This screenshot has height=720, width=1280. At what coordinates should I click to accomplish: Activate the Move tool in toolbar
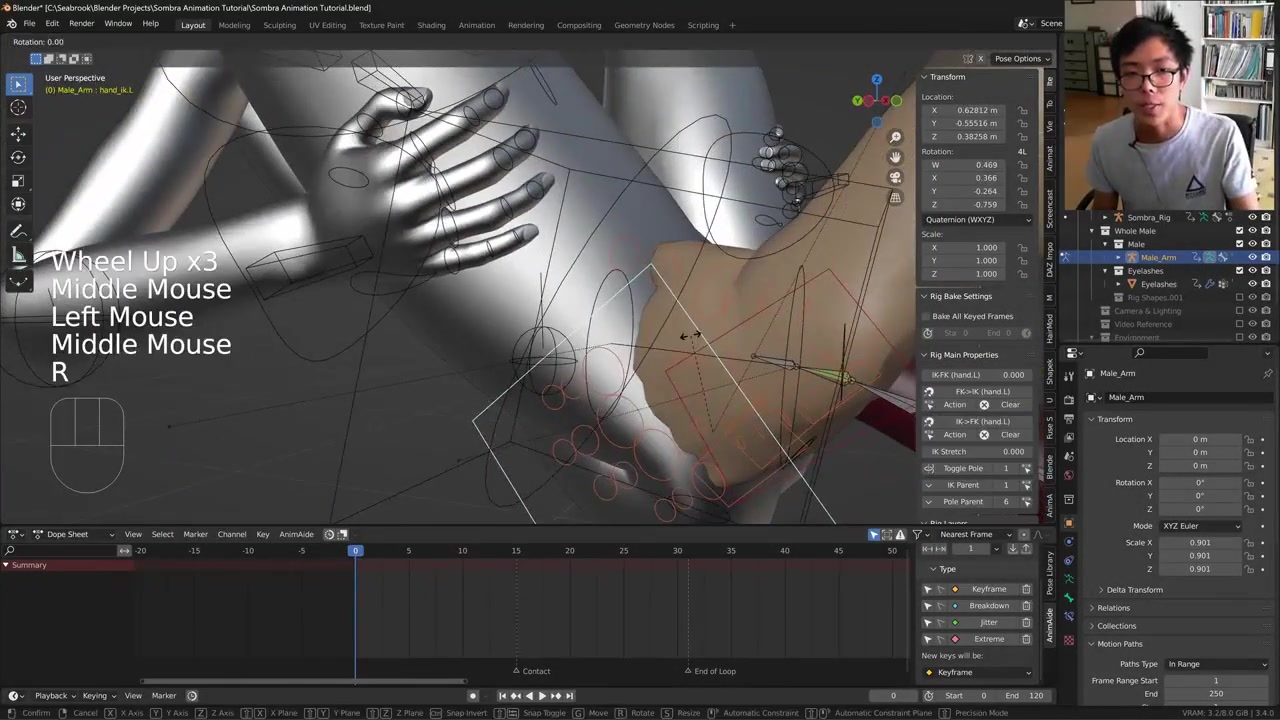(18, 133)
